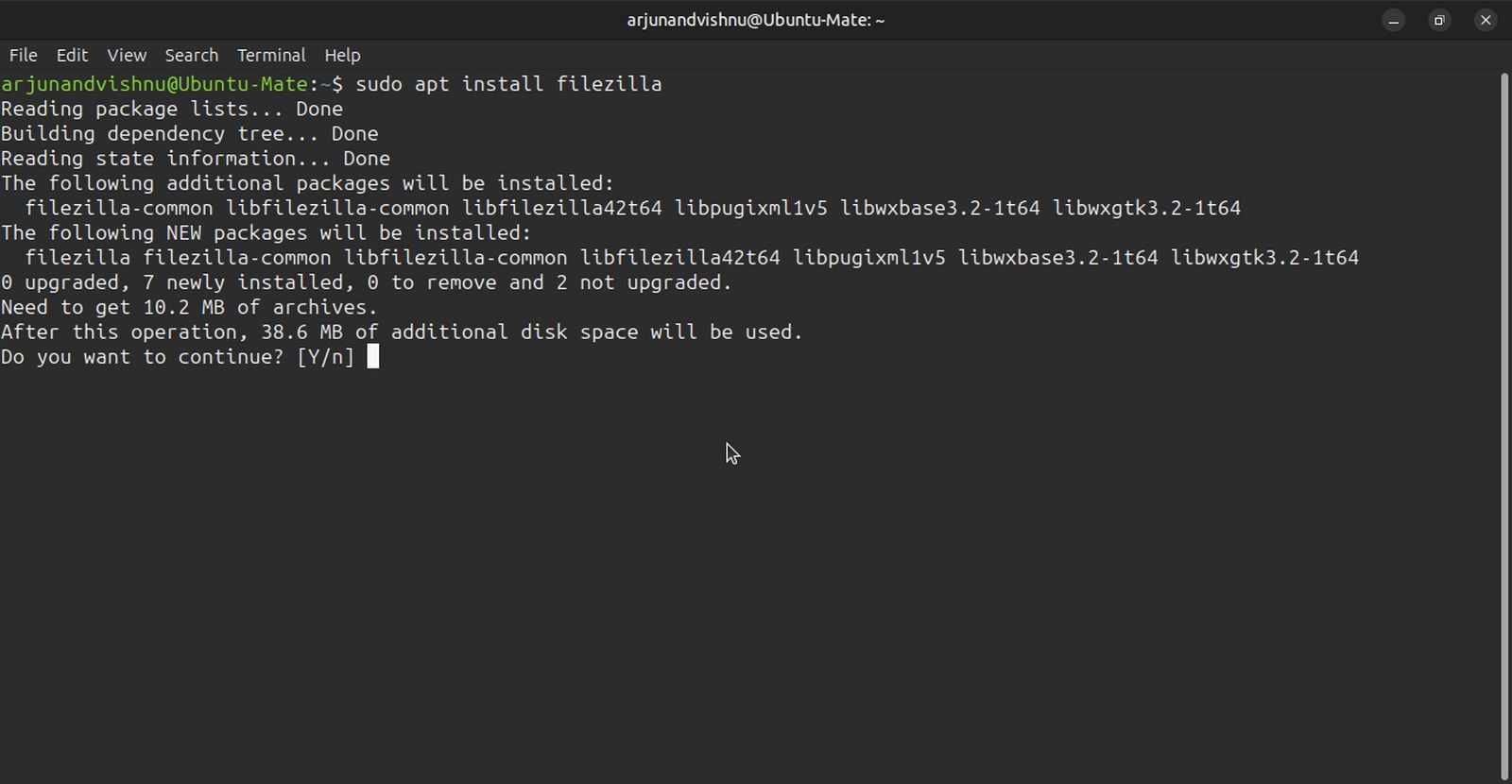The width and height of the screenshot is (1512, 784).
Task: Close the terminal window
Action: (1486, 20)
